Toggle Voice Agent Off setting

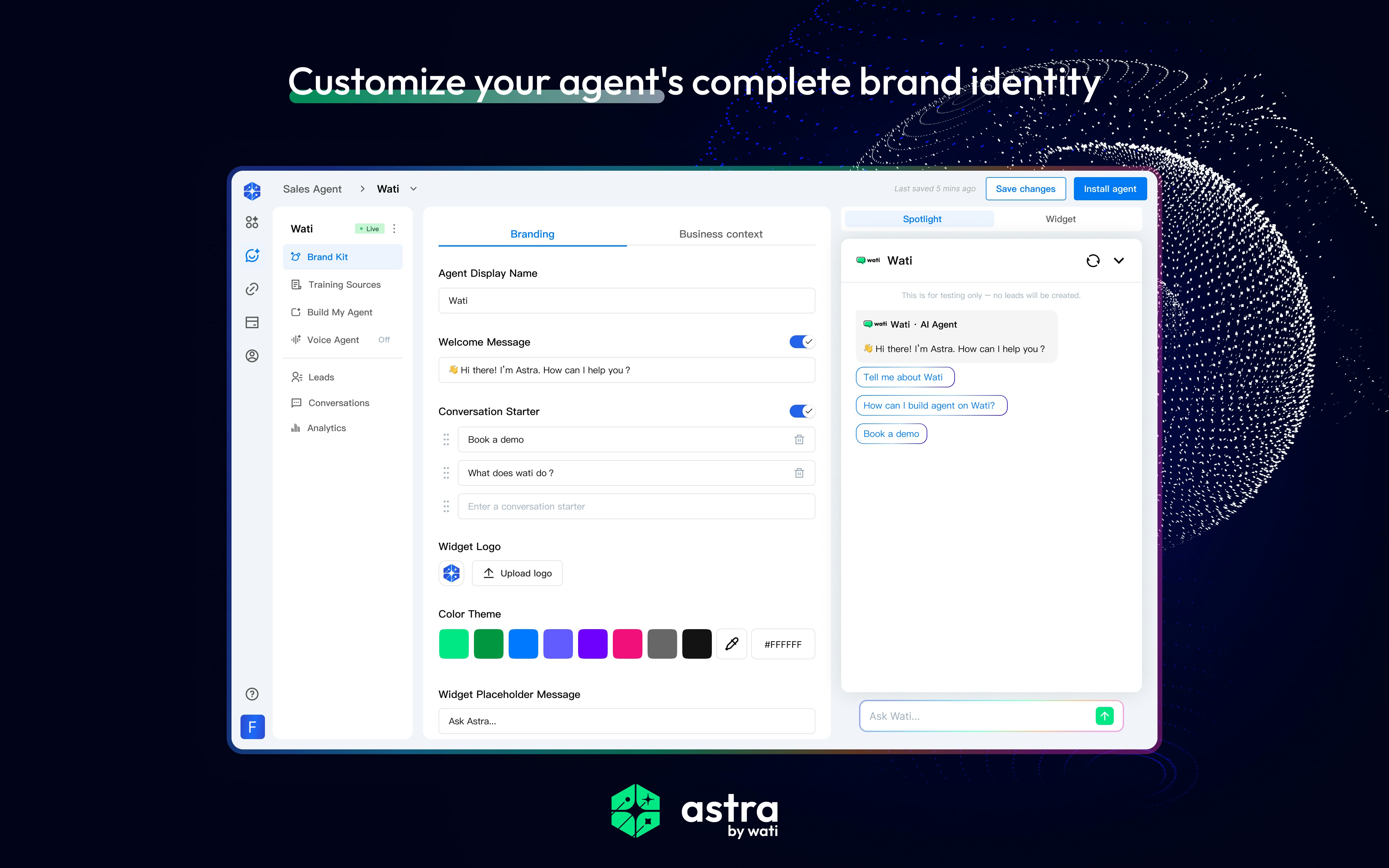coord(384,340)
